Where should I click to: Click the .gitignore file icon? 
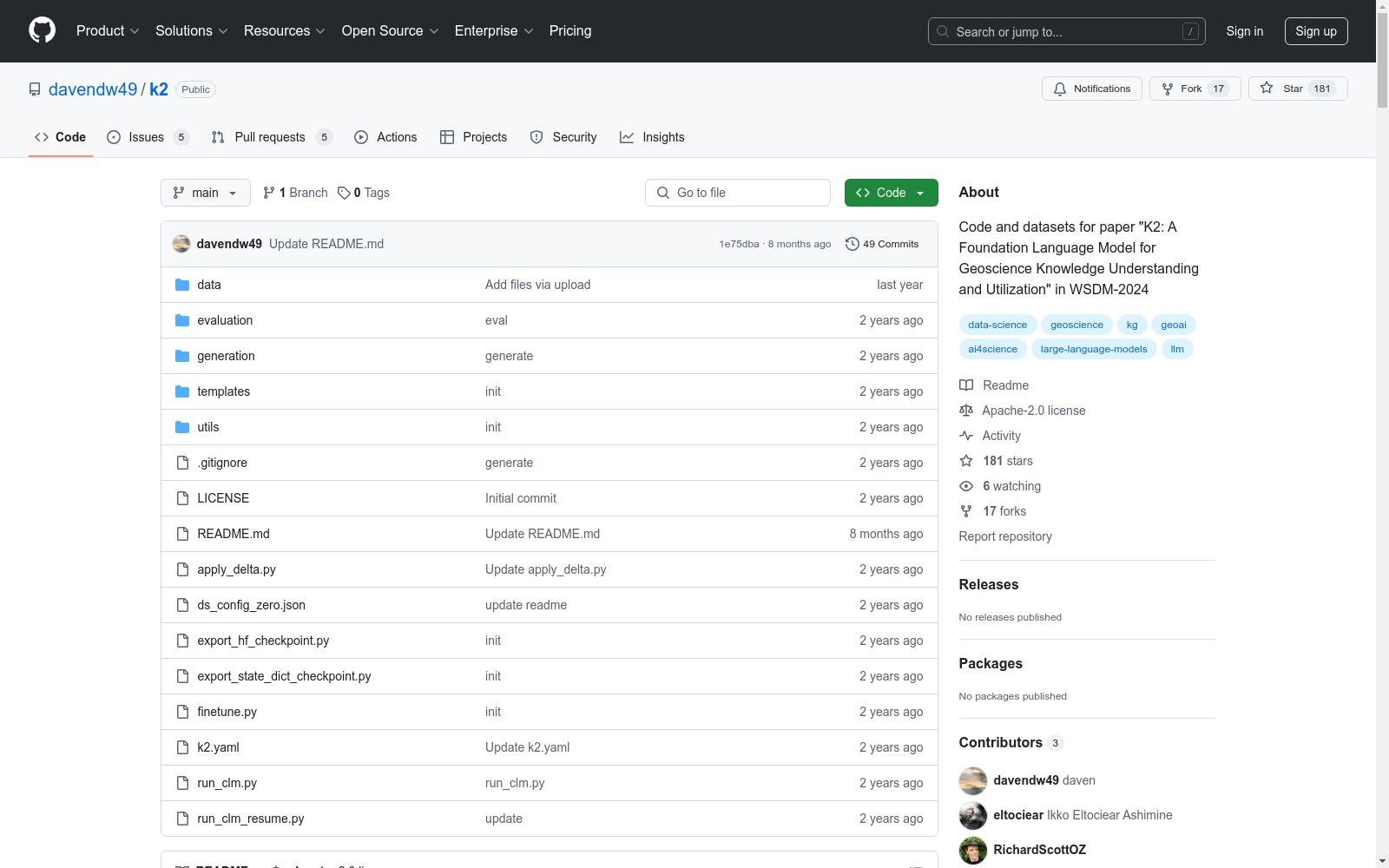point(182,463)
